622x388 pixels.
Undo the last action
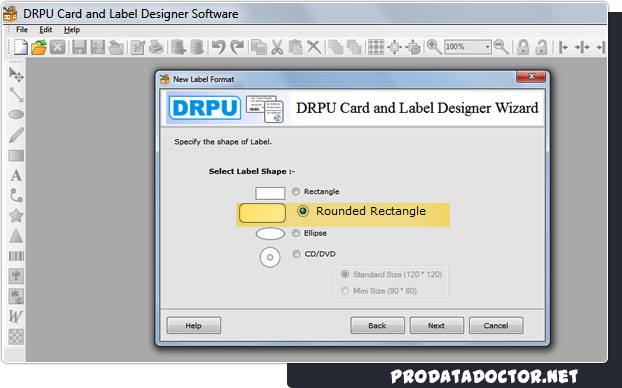[x=218, y=47]
